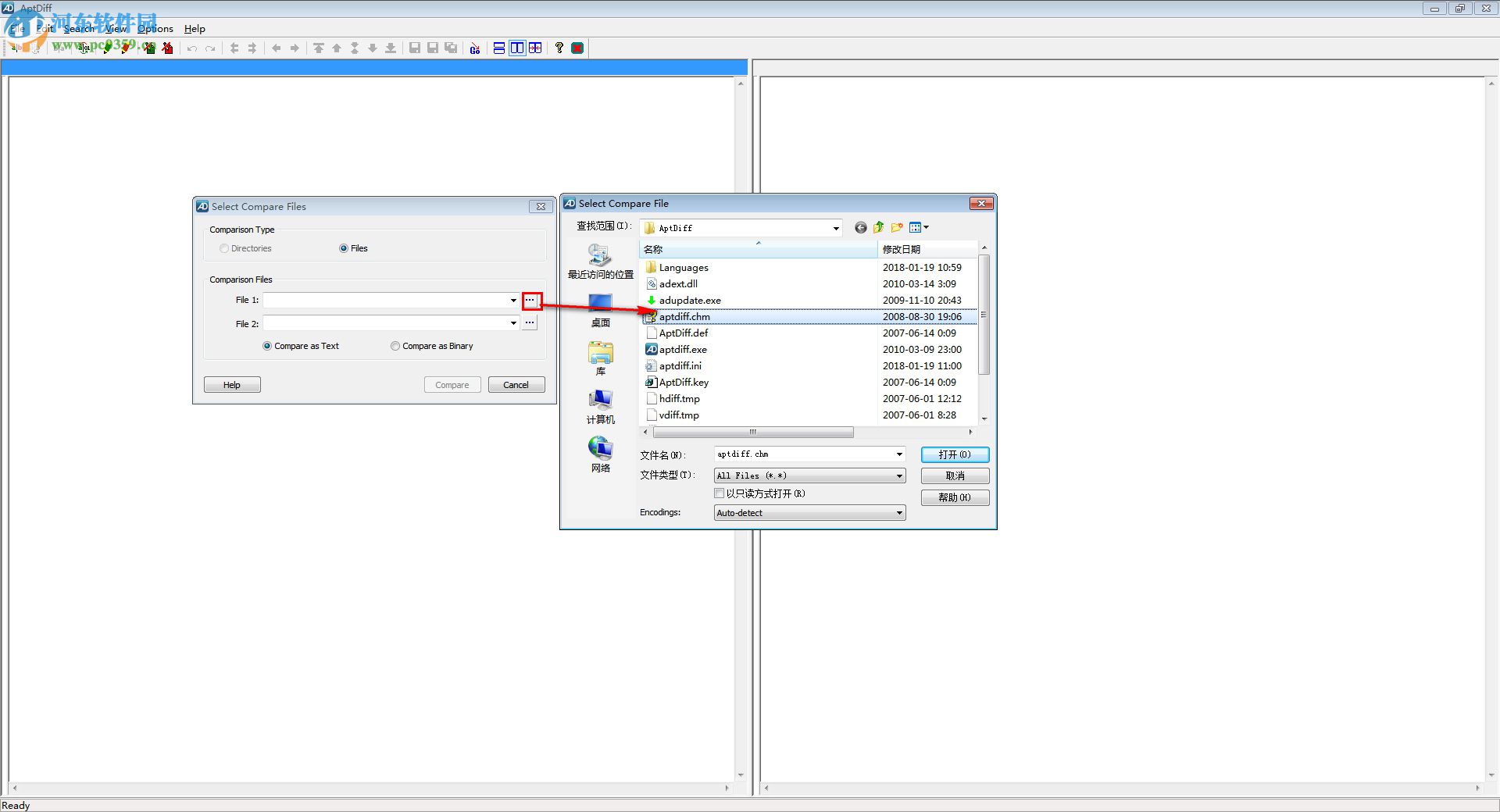Screen dimensions: 1500x812
Task: Open the 最近访问的位置 recent places shortcut
Action: [x=600, y=262]
